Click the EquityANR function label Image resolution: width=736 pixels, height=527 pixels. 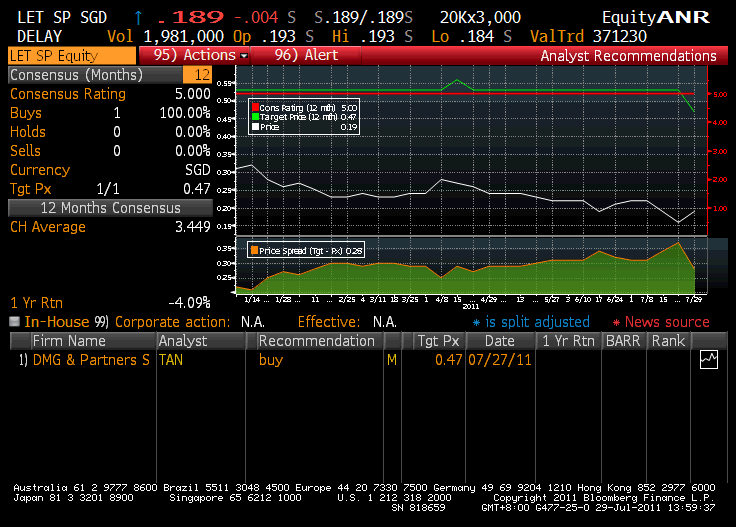coord(656,17)
